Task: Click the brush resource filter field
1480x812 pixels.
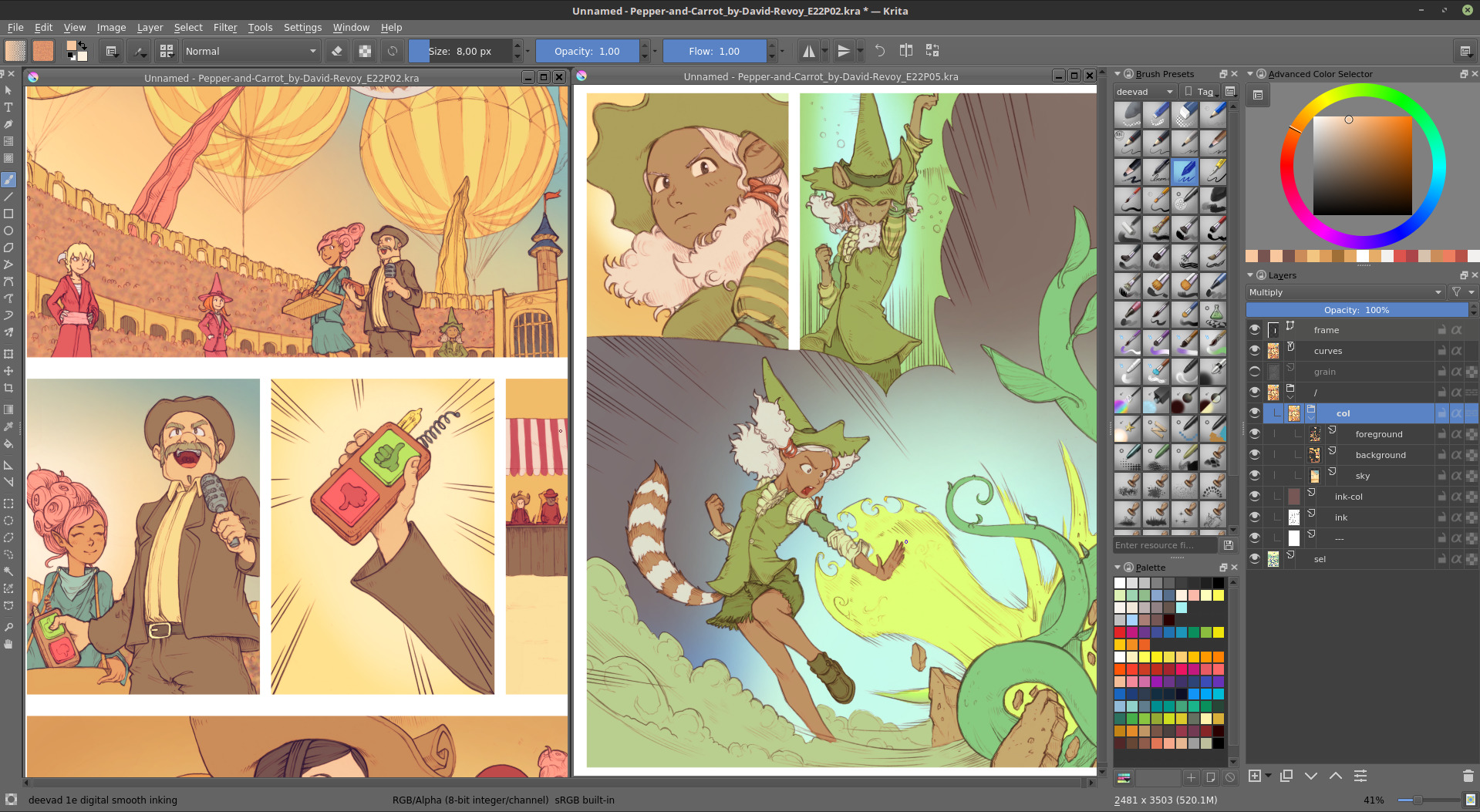Action: [1165, 545]
